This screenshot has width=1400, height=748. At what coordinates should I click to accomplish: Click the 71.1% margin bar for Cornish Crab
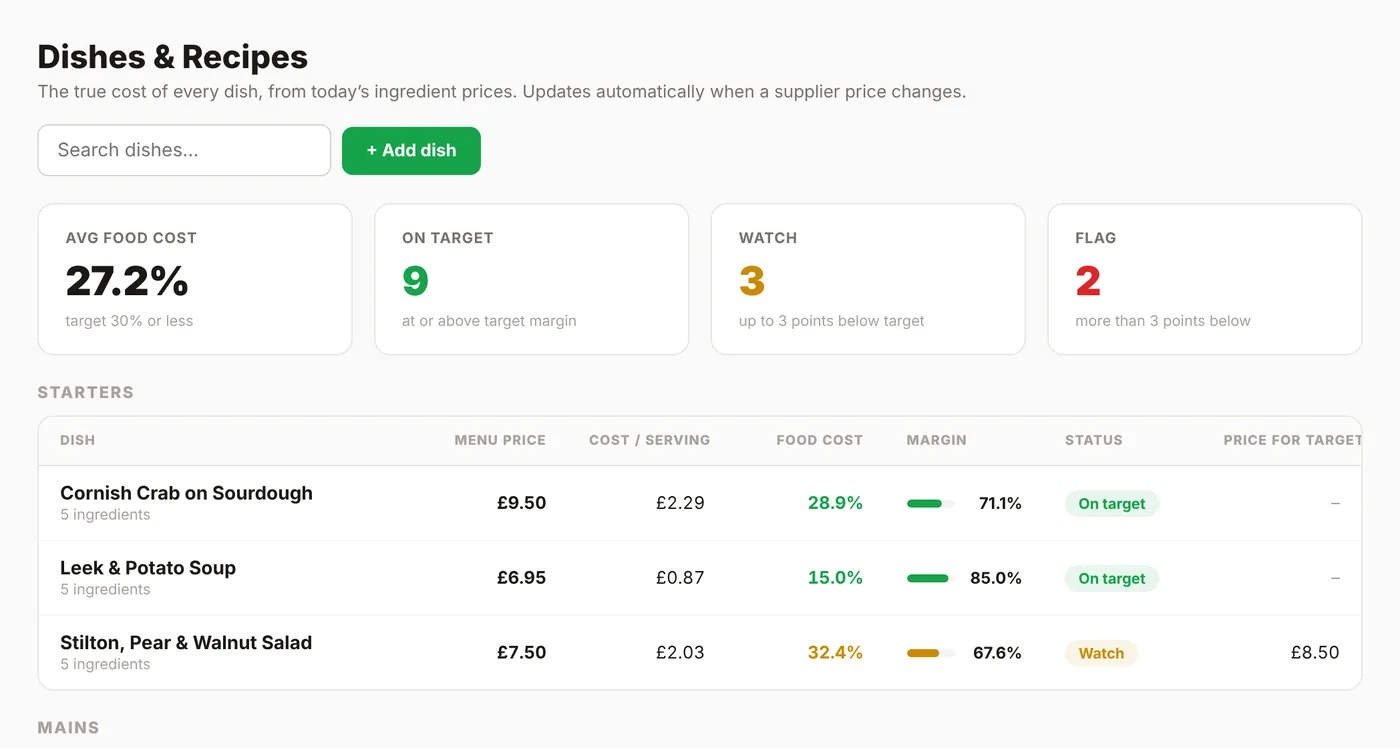[x=931, y=504]
